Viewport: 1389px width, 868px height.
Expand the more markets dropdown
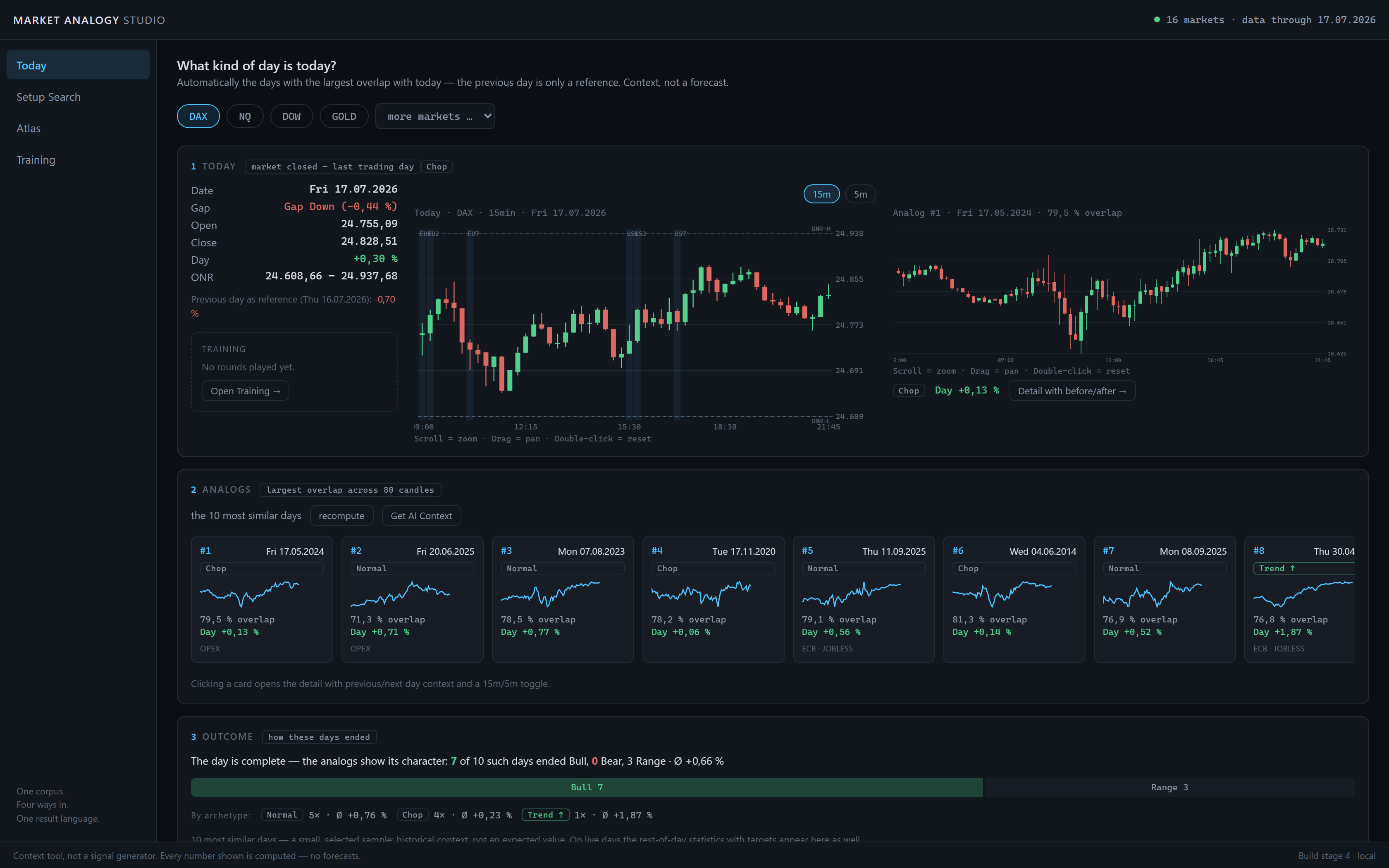[x=435, y=117]
